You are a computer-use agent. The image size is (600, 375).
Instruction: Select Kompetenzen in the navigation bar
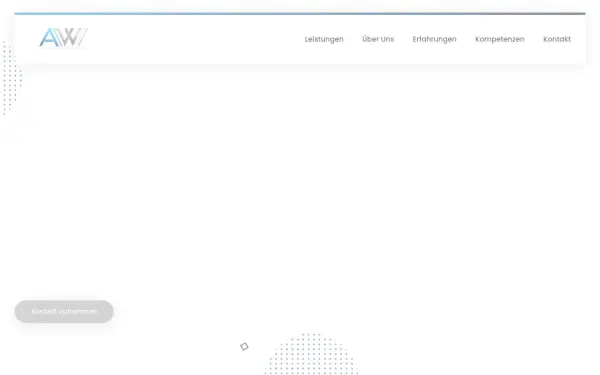[x=499, y=39]
